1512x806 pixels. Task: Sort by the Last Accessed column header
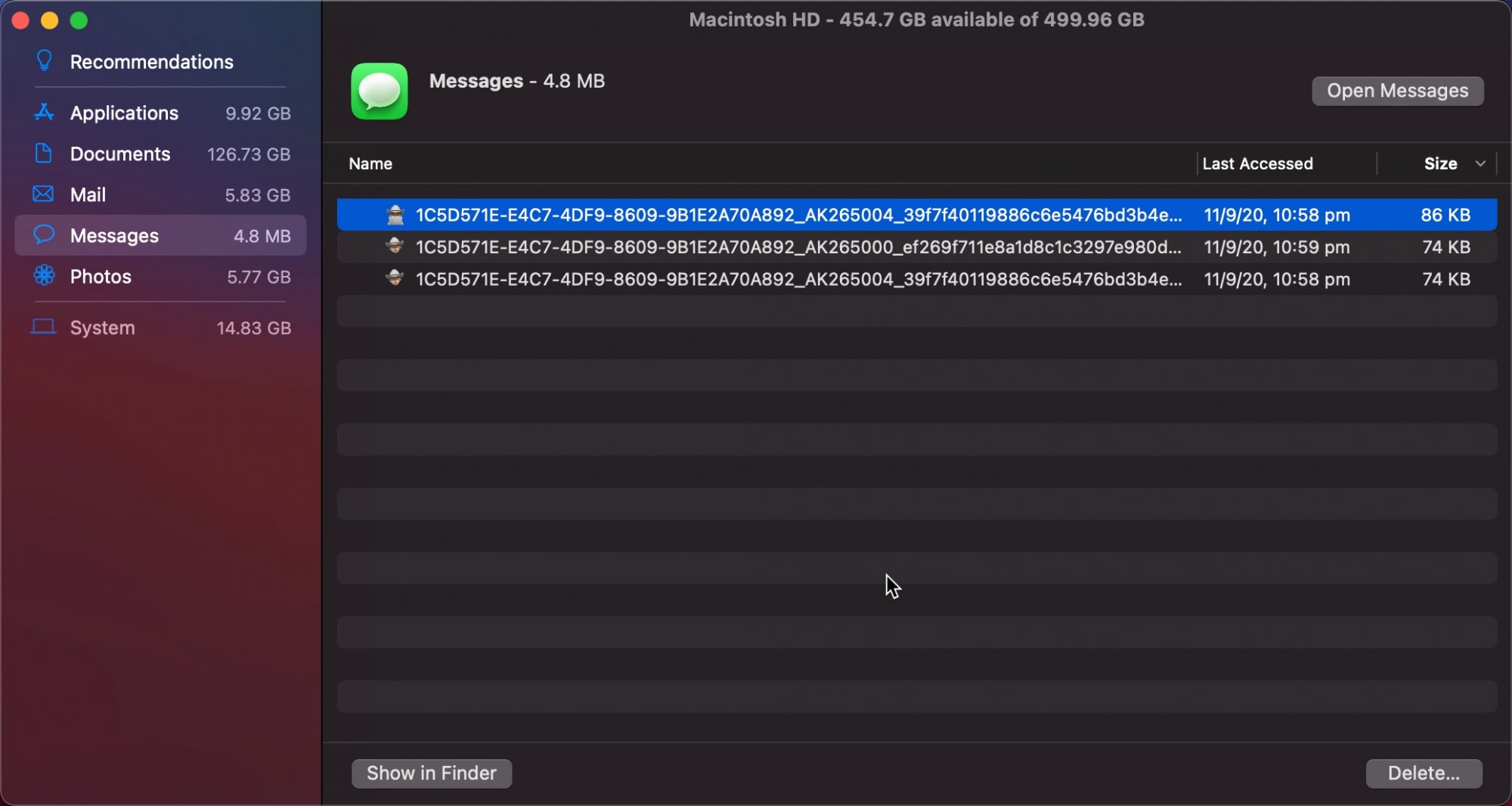(1258, 163)
